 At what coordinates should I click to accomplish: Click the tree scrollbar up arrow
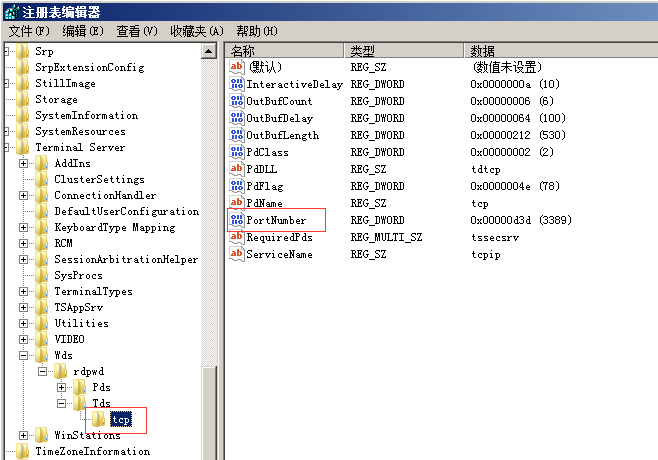[x=209, y=51]
